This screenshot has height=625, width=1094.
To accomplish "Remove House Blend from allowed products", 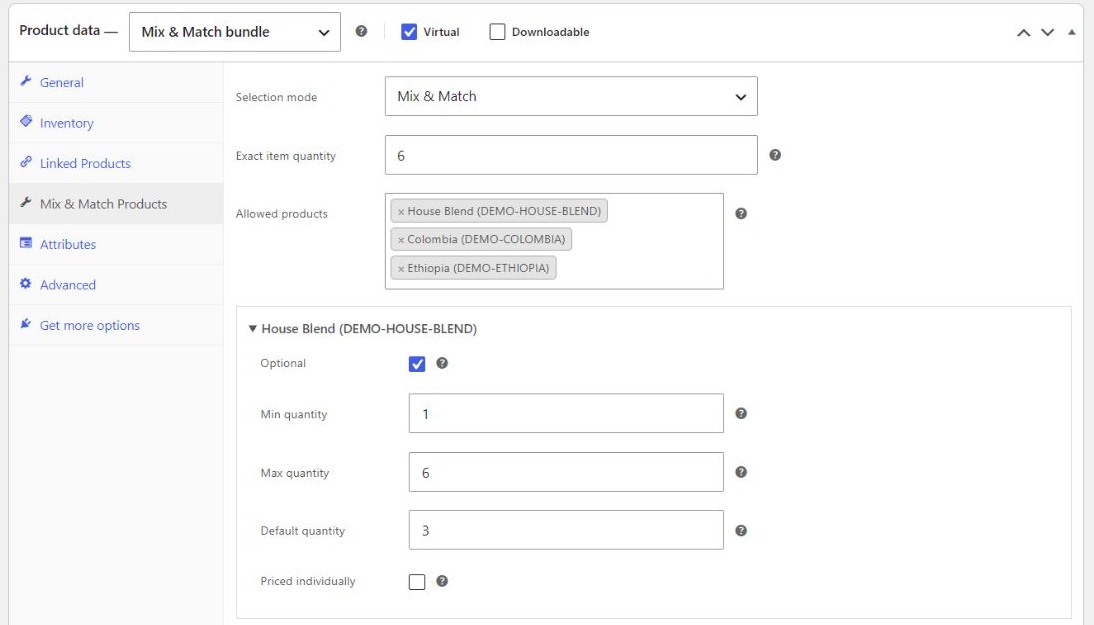I will pos(401,211).
